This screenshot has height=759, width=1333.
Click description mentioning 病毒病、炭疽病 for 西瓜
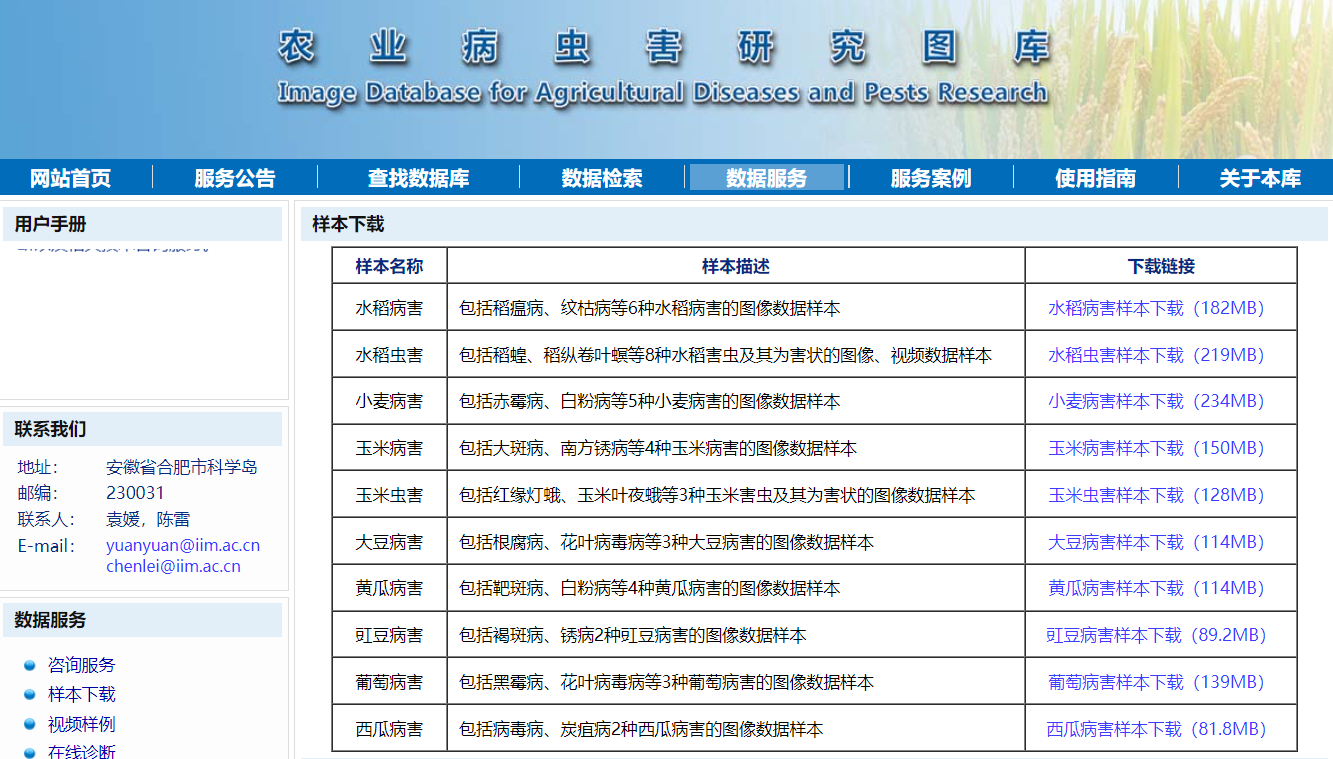coord(641,729)
